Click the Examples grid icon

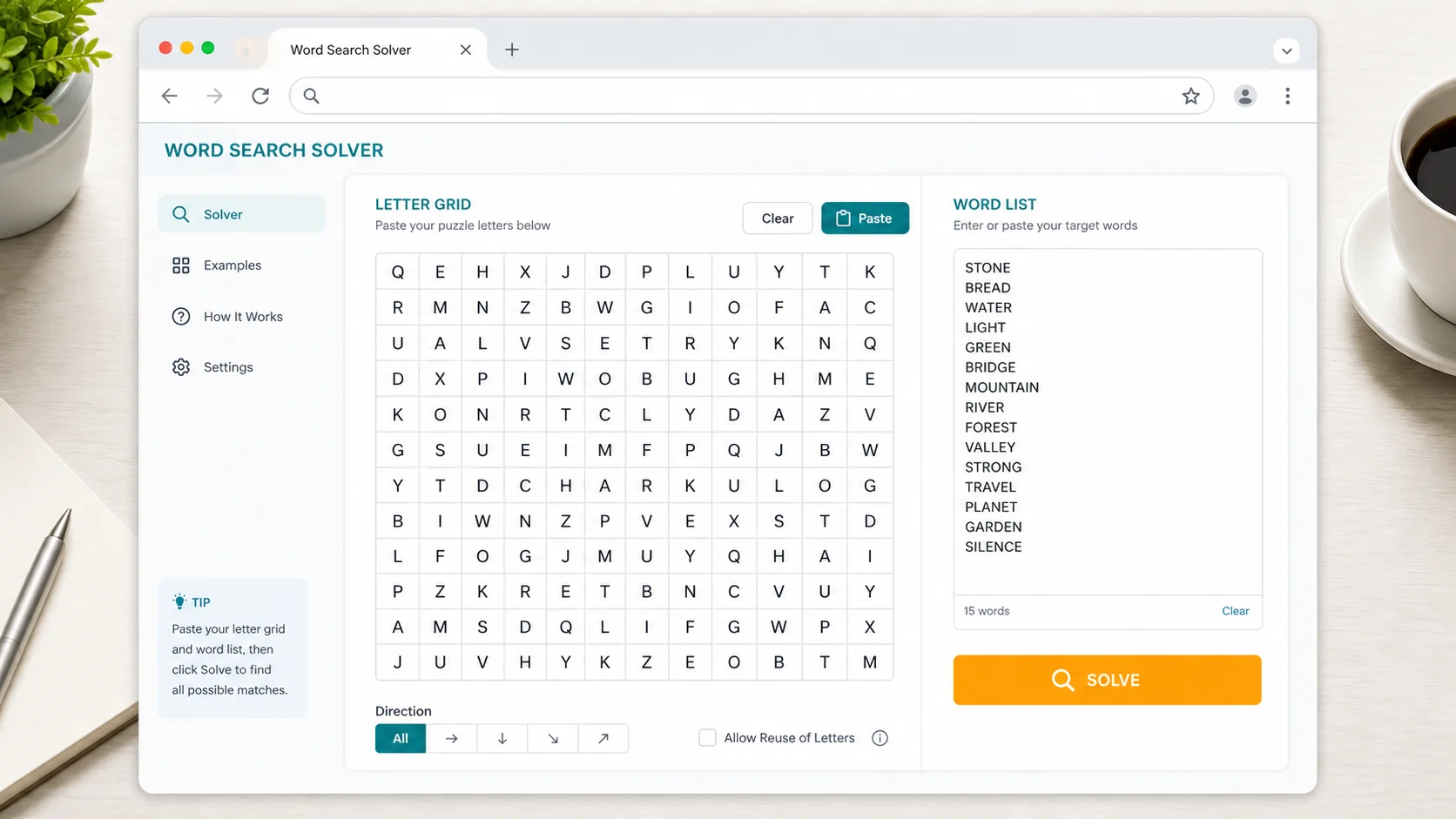click(x=181, y=265)
